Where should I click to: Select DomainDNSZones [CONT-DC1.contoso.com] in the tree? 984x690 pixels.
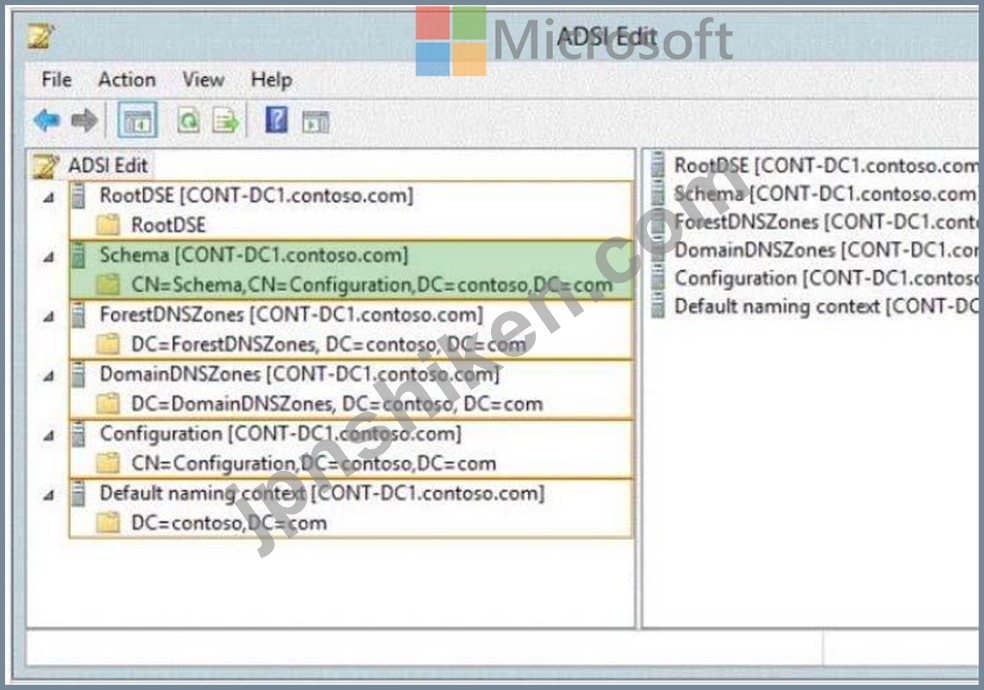coord(299,374)
